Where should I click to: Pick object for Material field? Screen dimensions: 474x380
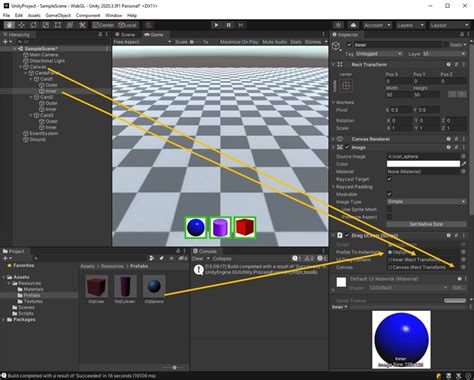tap(463, 171)
